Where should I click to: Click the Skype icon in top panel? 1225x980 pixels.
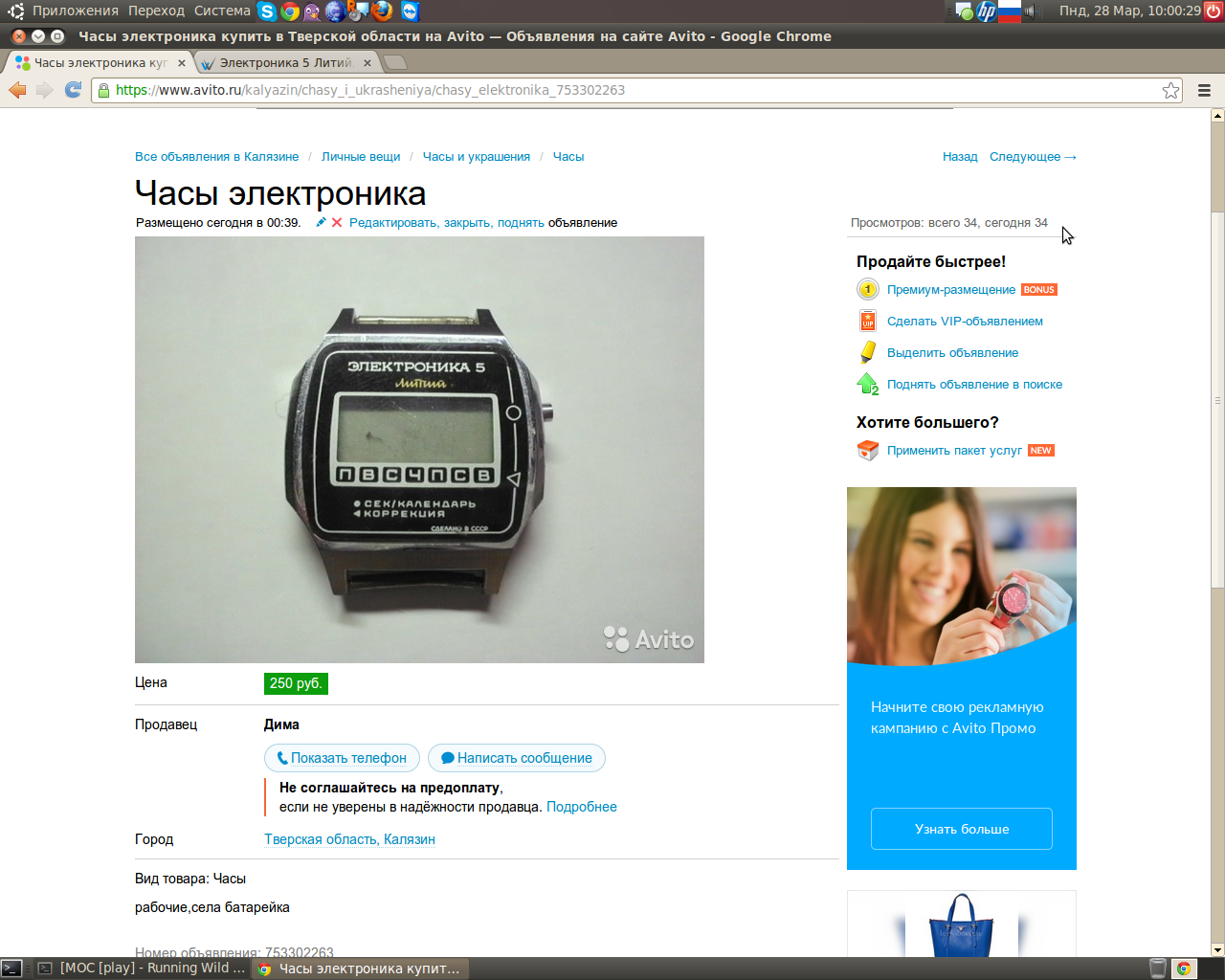(267, 11)
